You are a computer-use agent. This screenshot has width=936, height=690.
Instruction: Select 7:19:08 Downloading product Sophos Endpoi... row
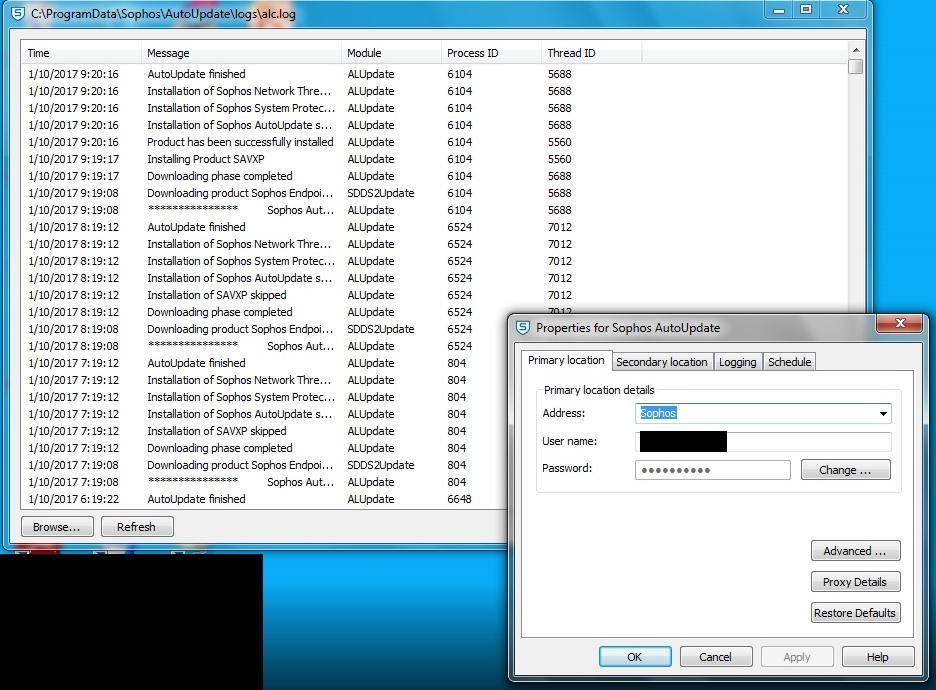click(264, 465)
